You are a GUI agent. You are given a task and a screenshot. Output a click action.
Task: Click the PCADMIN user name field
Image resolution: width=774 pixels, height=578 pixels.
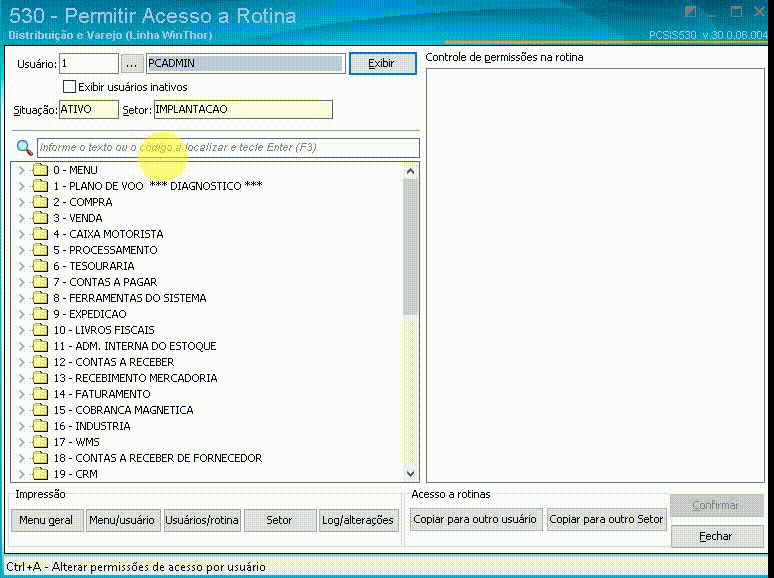pos(245,64)
